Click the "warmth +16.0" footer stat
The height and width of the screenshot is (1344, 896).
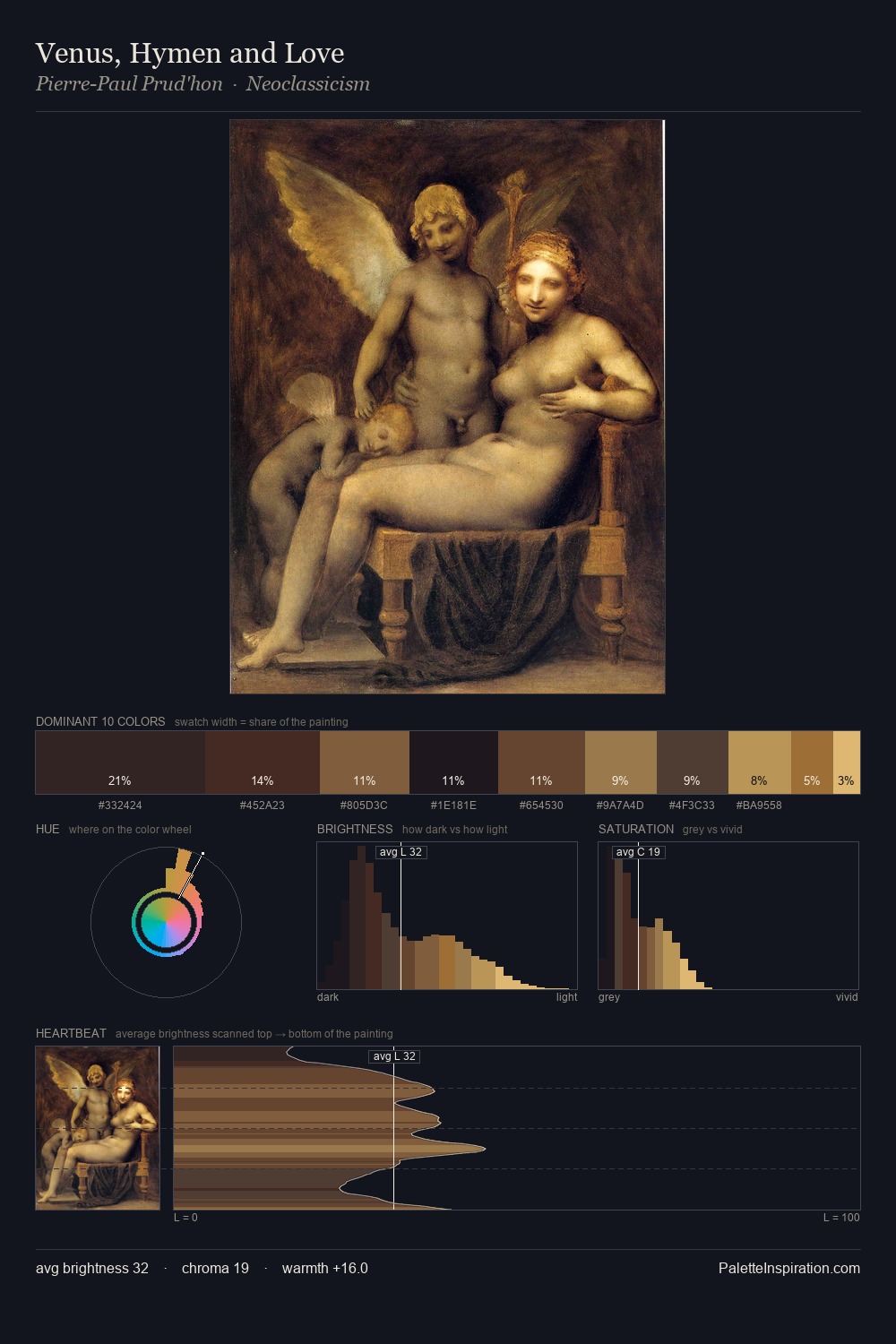click(325, 1269)
